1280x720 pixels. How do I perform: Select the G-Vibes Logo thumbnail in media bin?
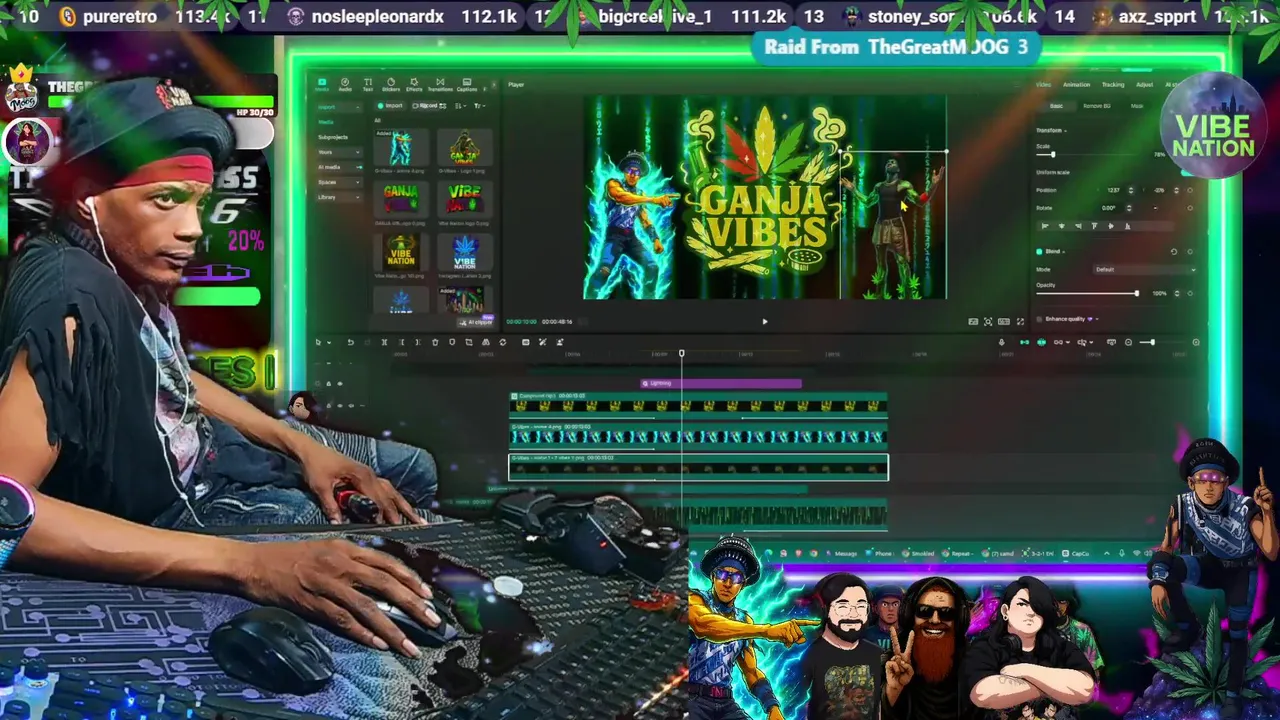pos(464,147)
